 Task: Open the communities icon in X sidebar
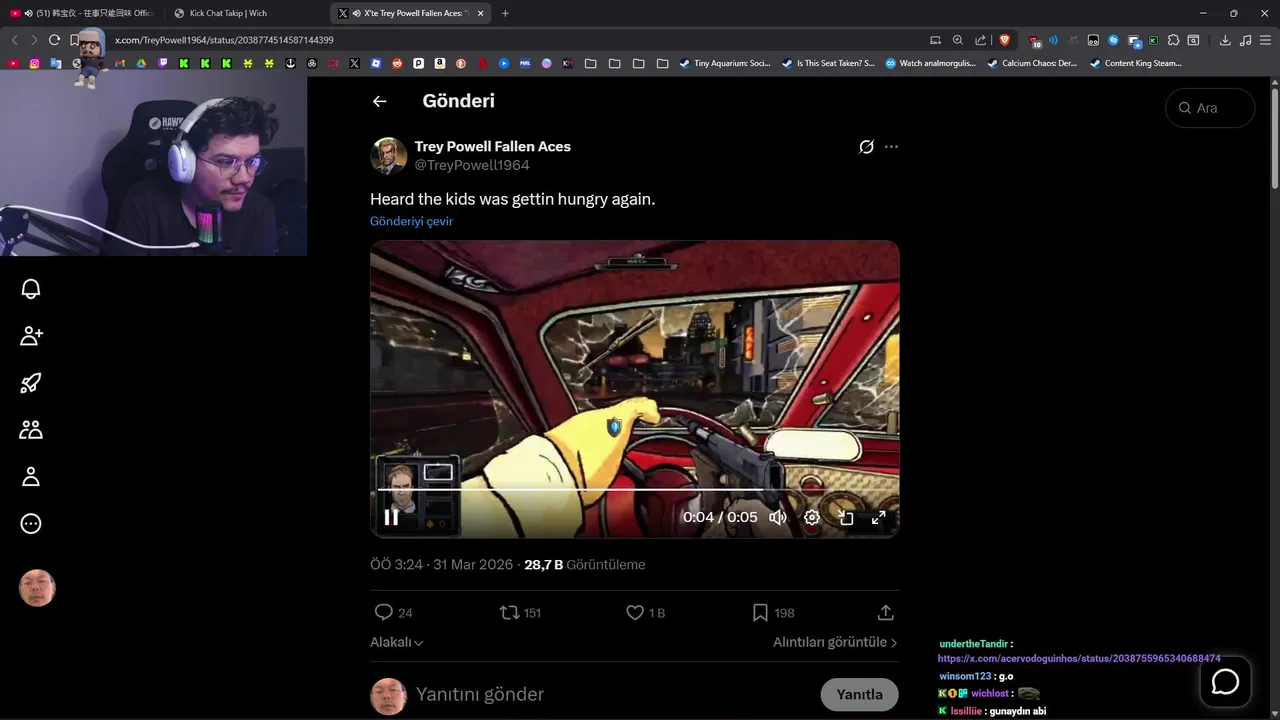click(x=31, y=430)
